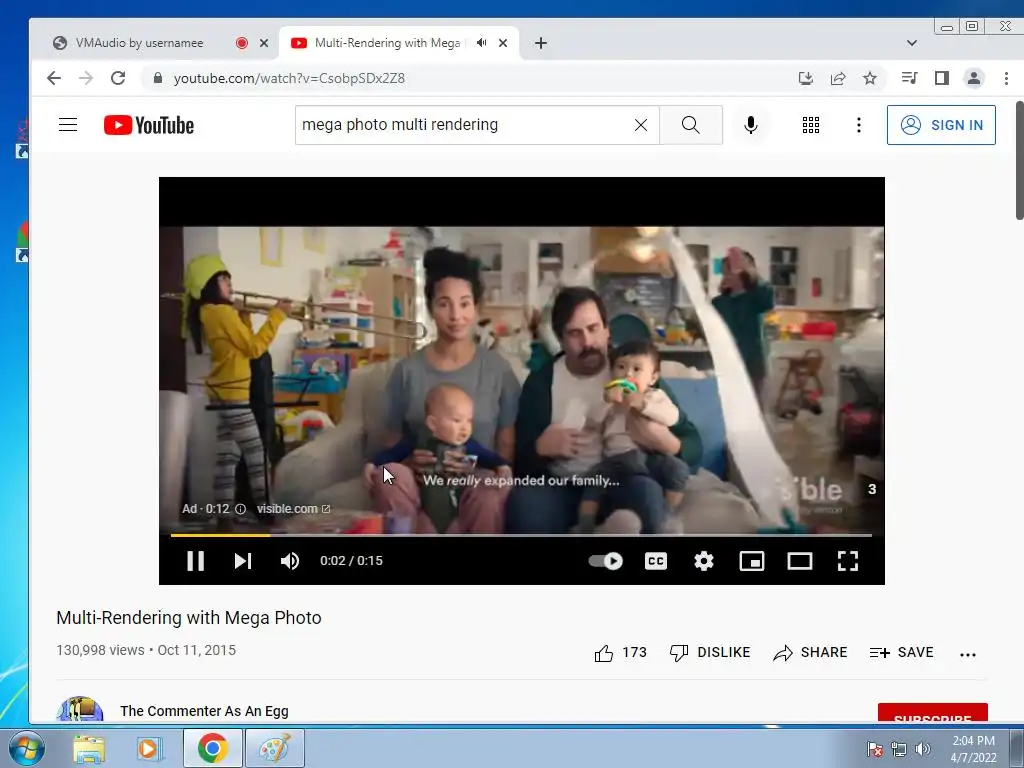Open the video in full screen
1024x768 pixels.
click(848, 561)
